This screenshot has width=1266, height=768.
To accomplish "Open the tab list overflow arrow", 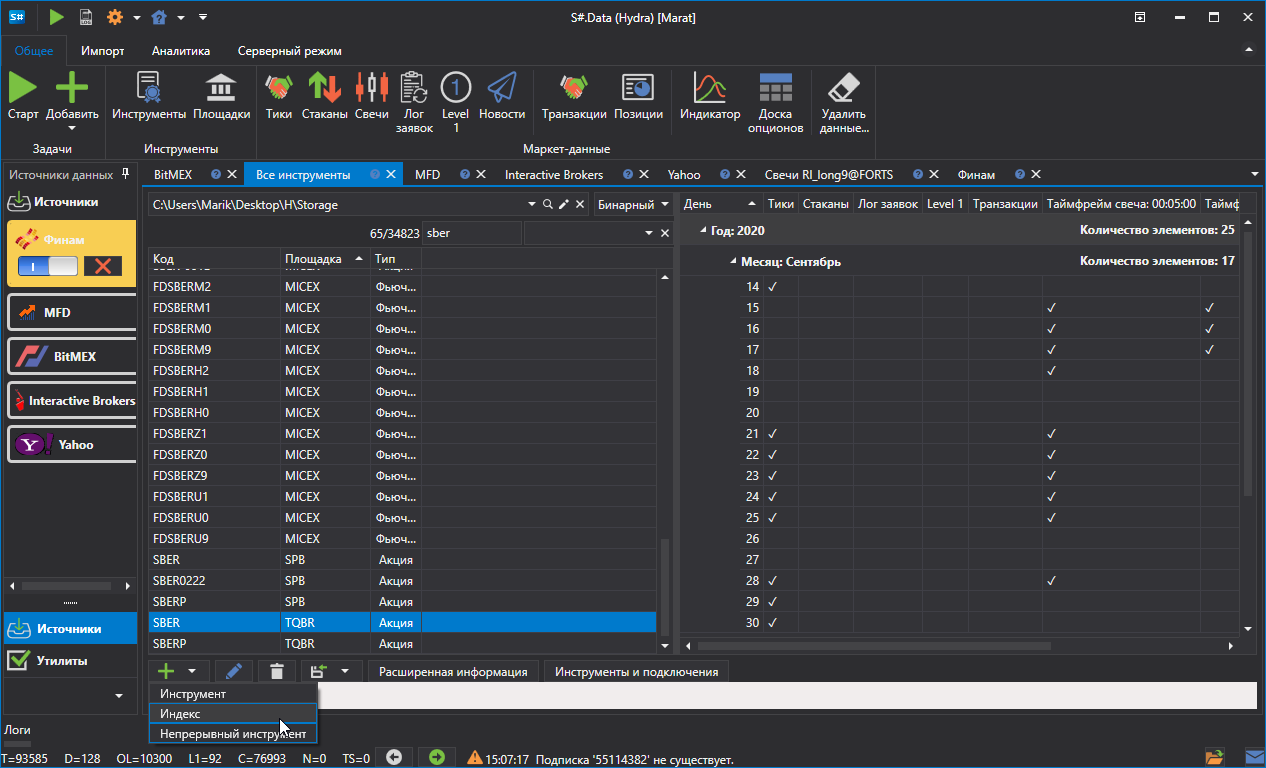I will (x=1254, y=174).
